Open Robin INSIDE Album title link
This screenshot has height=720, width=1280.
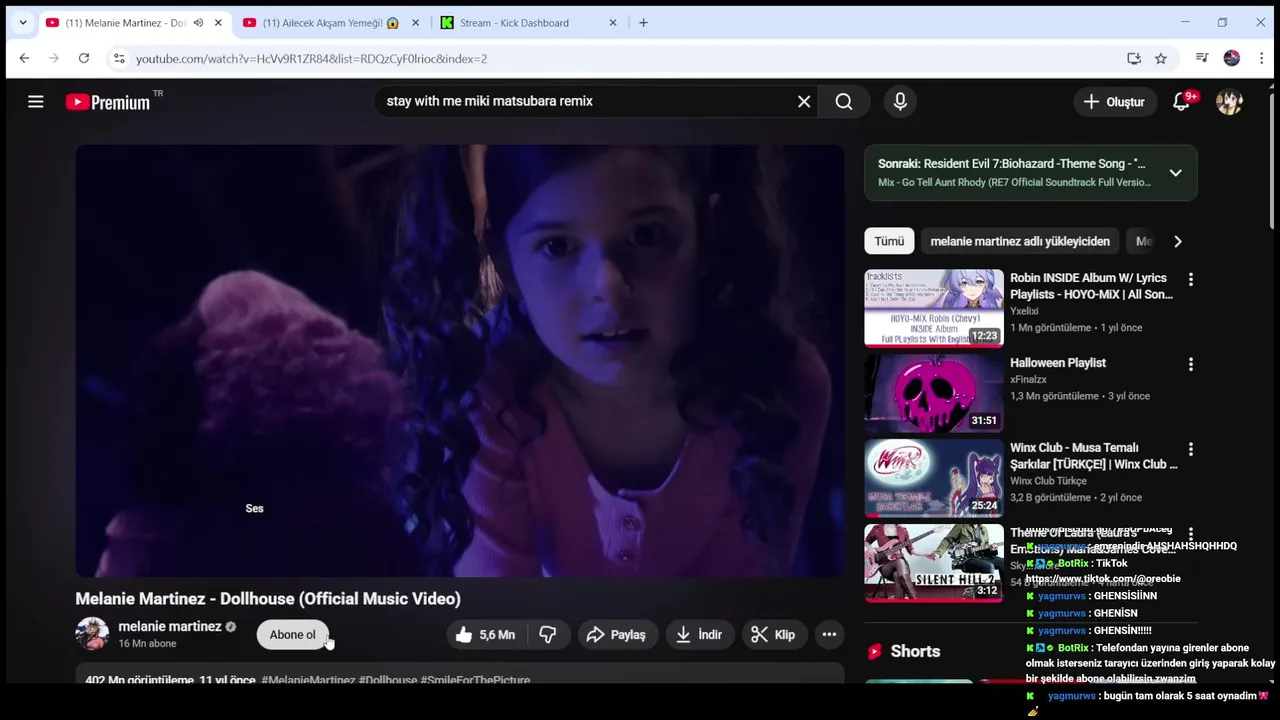click(1091, 286)
